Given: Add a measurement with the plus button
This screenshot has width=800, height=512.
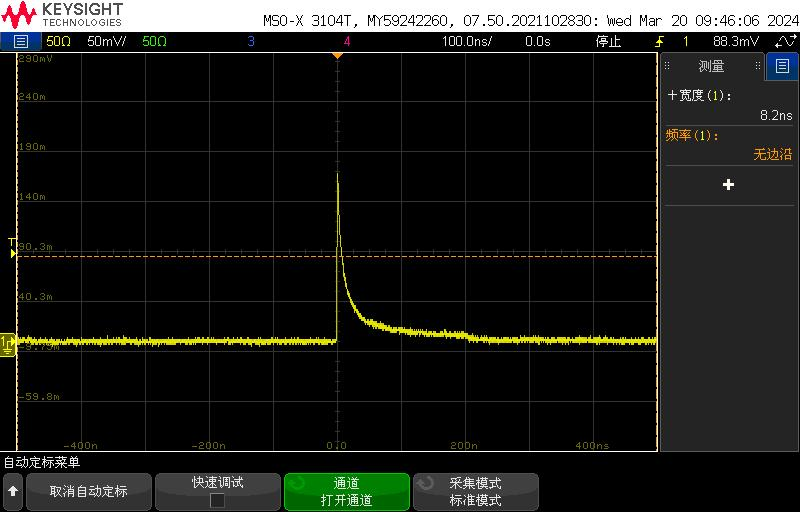Looking at the screenshot, I should coord(729,185).
